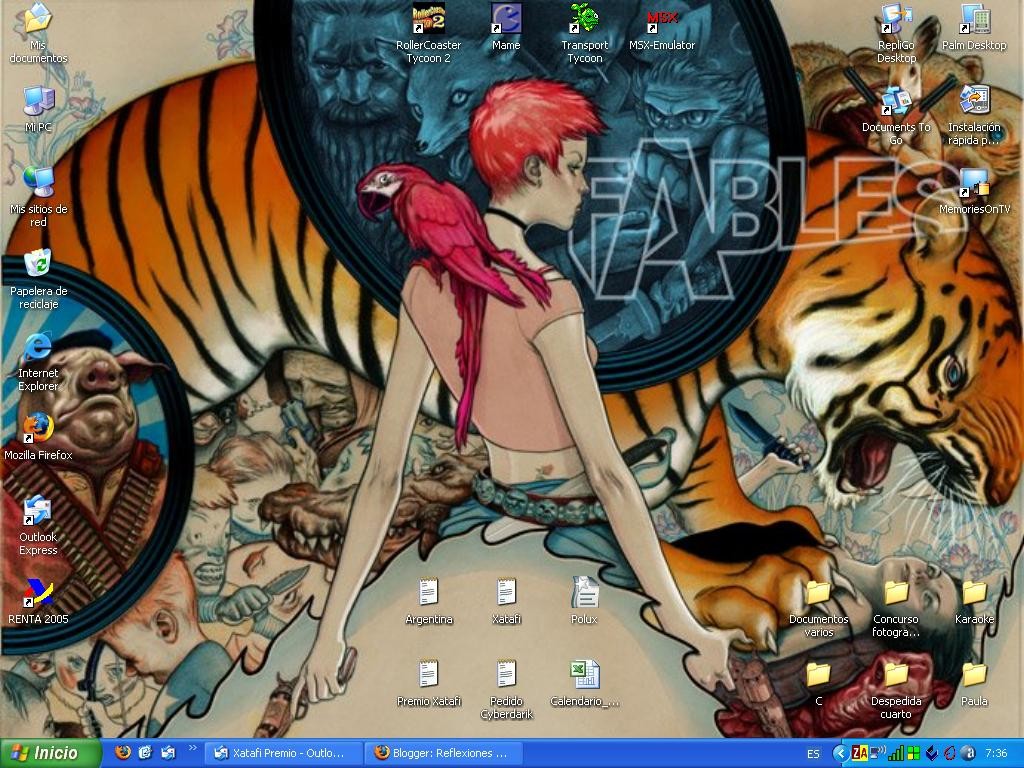1024x768 pixels.
Task: Open green signal strength bars tray icon
Action: pos(896,754)
